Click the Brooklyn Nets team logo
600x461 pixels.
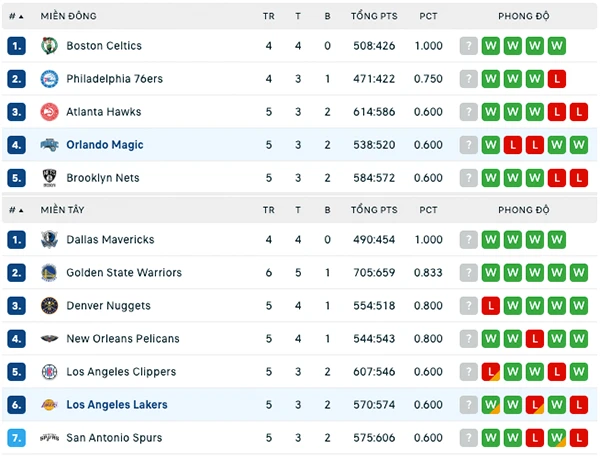pyautogui.click(x=49, y=178)
